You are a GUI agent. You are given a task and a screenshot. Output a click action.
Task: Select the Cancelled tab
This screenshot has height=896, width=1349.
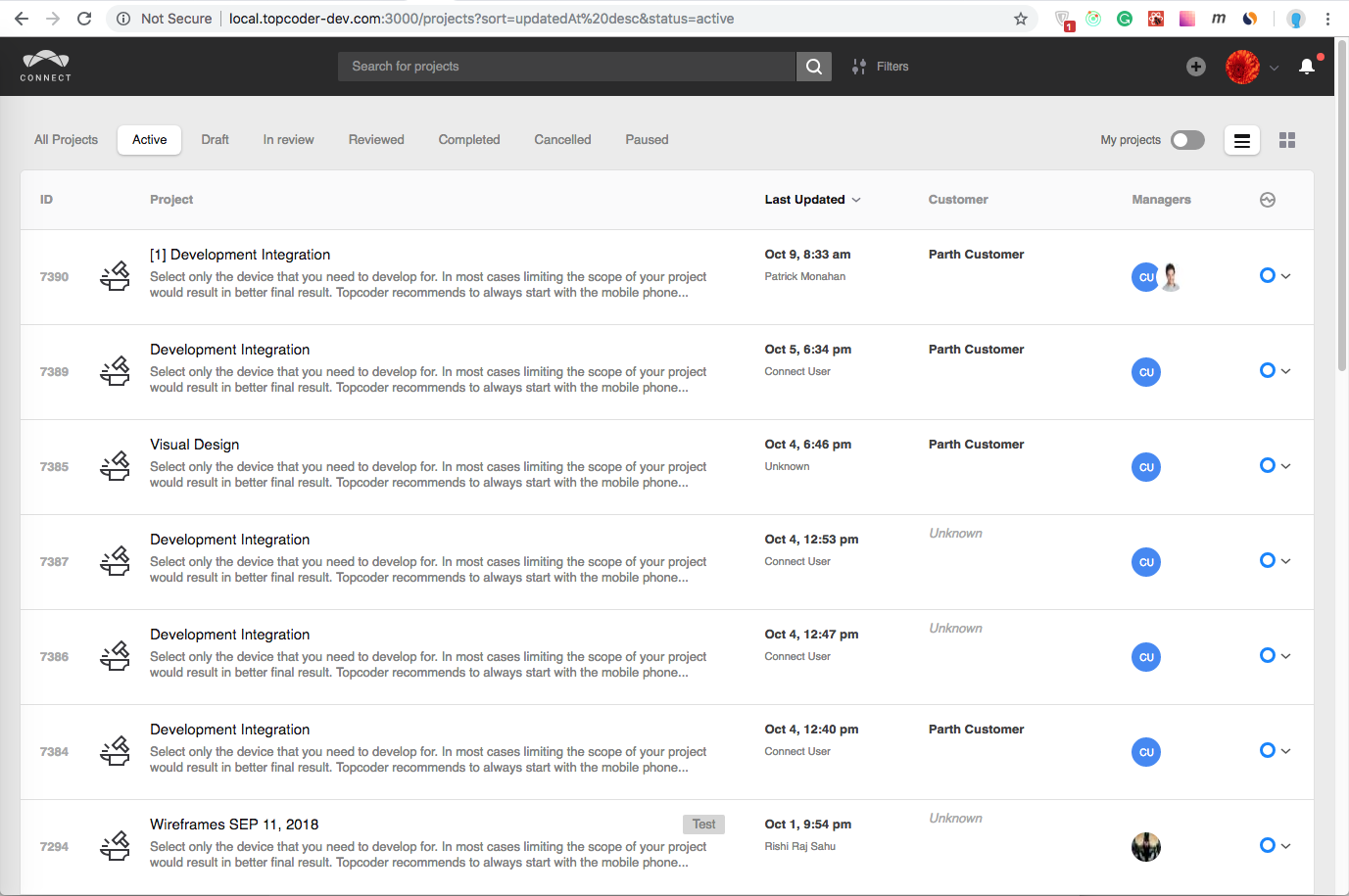pos(562,140)
